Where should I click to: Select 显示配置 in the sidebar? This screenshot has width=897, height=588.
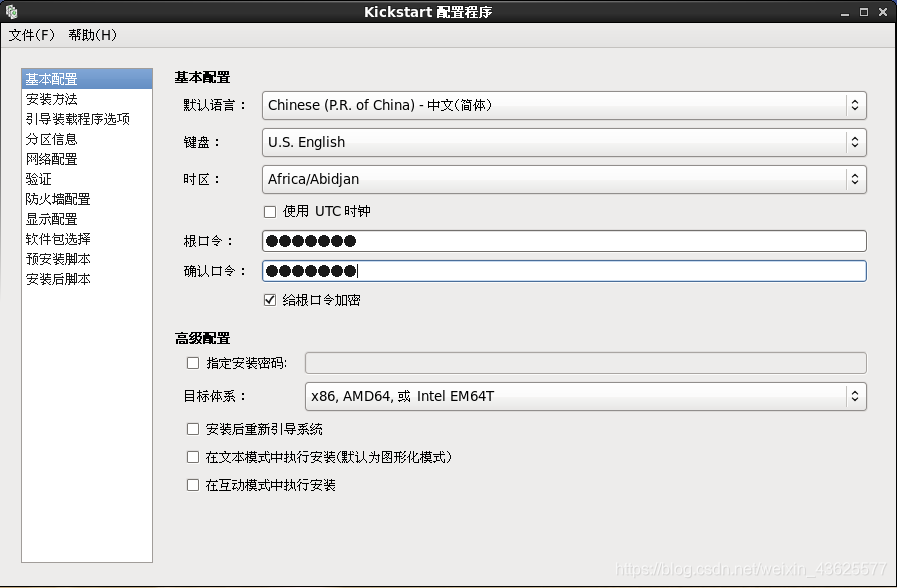point(87,219)
